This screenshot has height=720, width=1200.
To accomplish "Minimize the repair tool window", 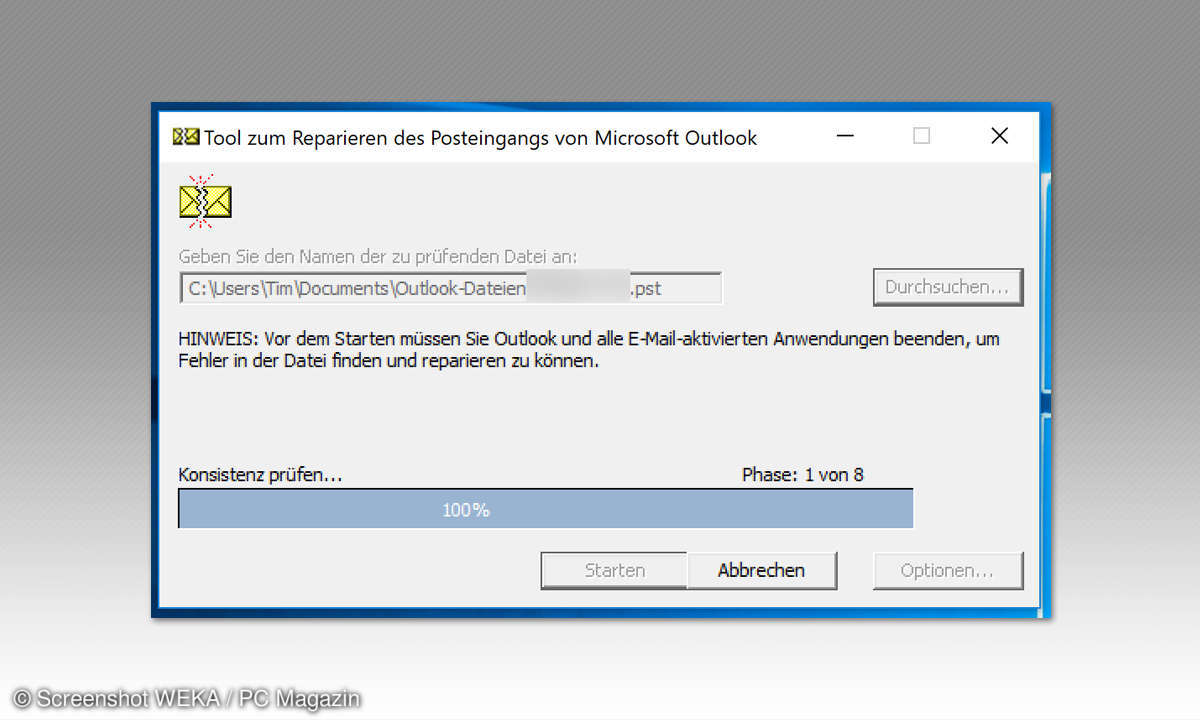I will pos(846,136).
